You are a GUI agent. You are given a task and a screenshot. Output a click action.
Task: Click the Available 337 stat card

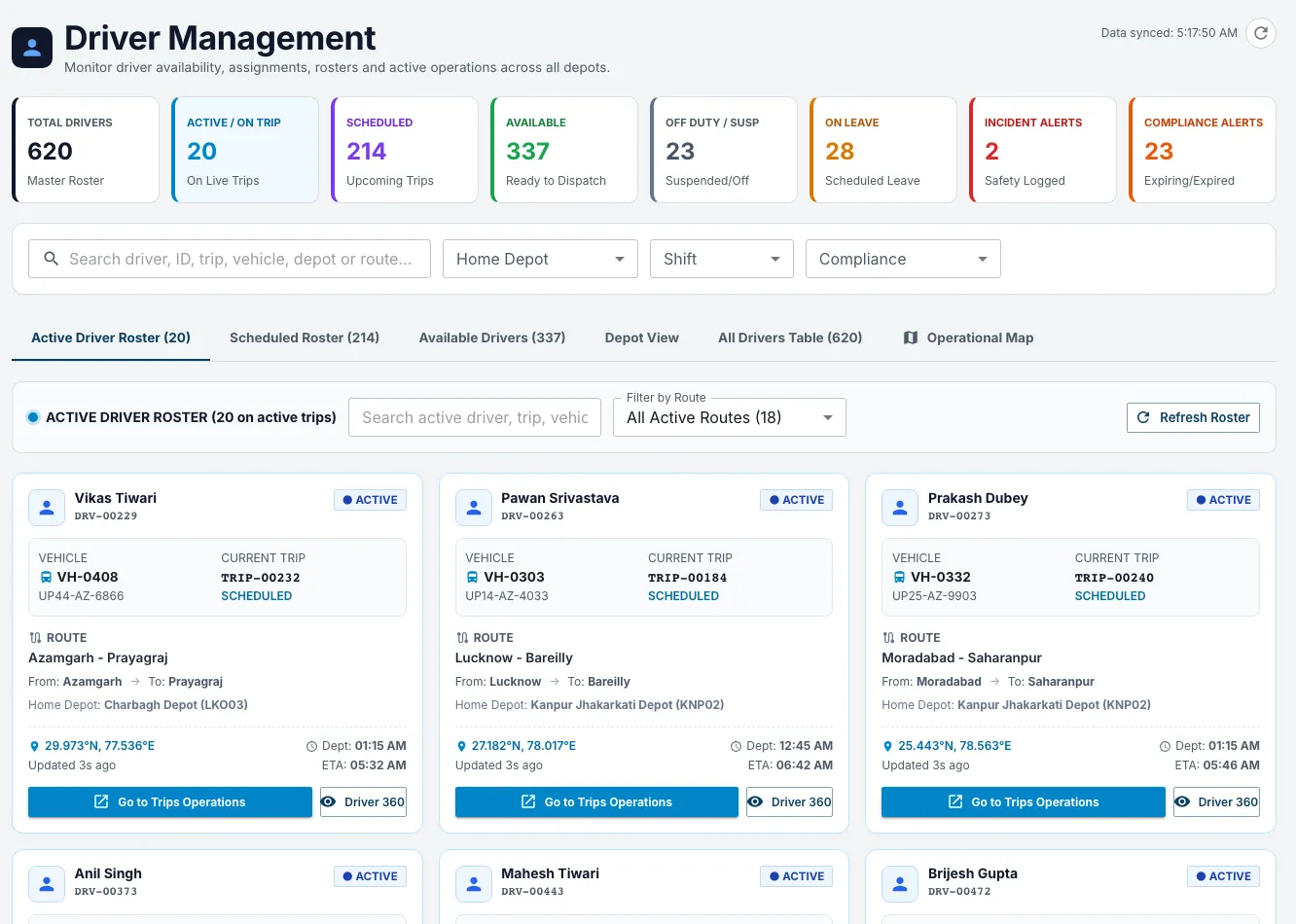pos(564,150)
